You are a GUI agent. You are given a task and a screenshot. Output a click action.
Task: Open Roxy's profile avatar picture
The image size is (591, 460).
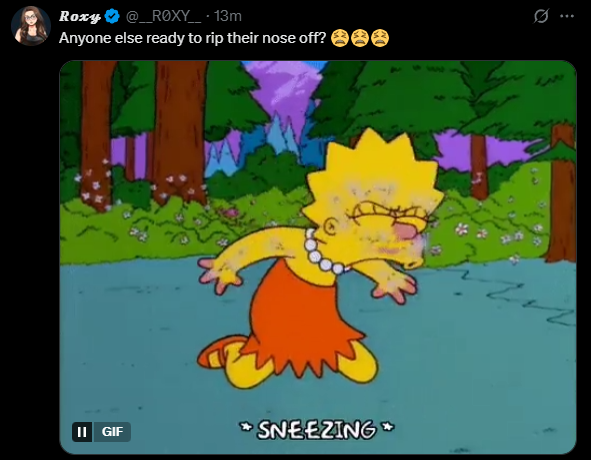pos(31,26)
